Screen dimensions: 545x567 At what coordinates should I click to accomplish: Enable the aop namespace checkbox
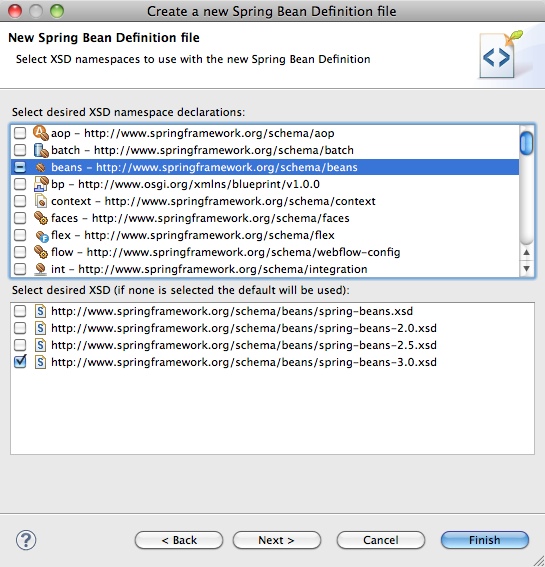point(20,133)
